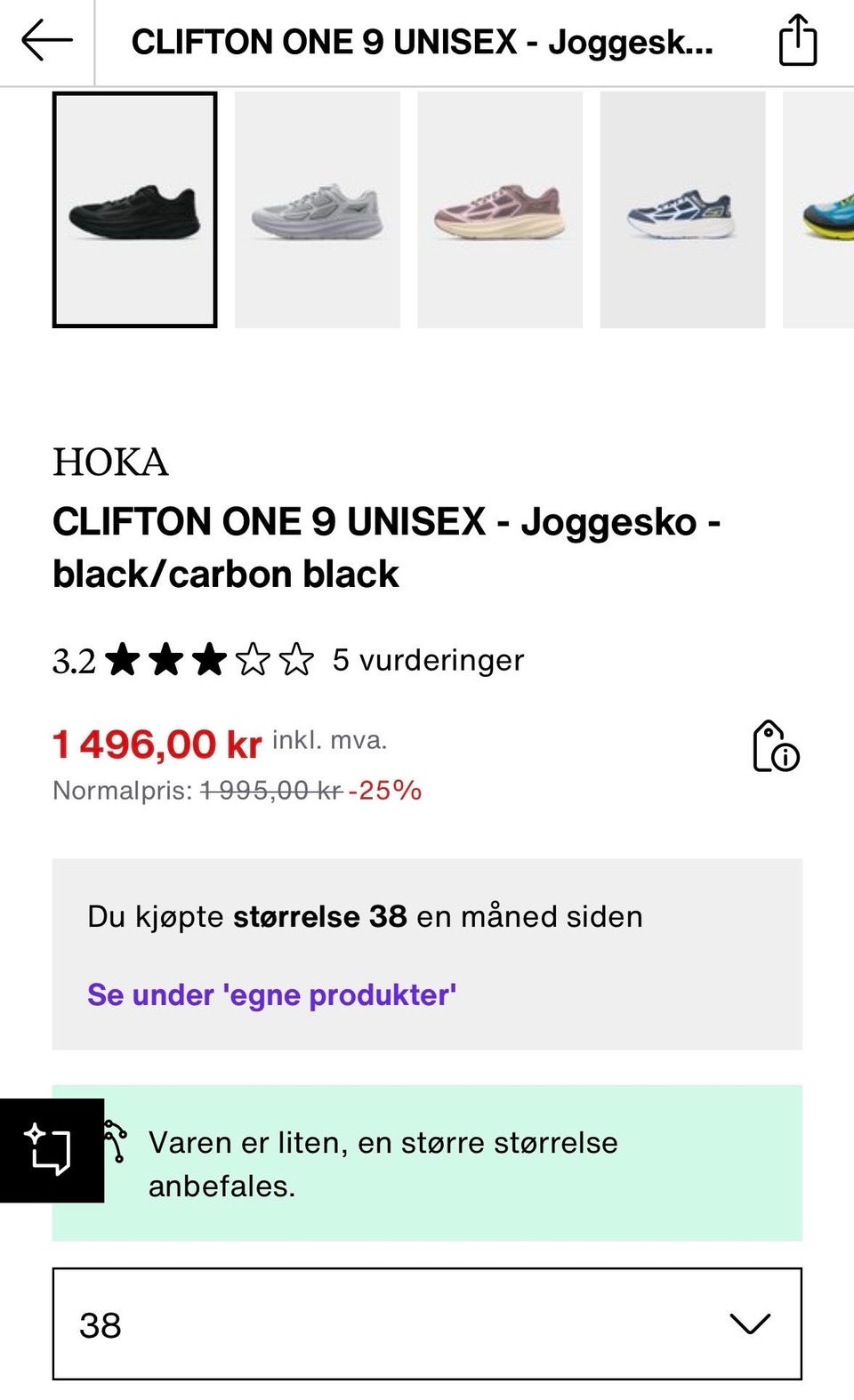
Task: Click the chevron on the size selector
Action: (749, 1324)
